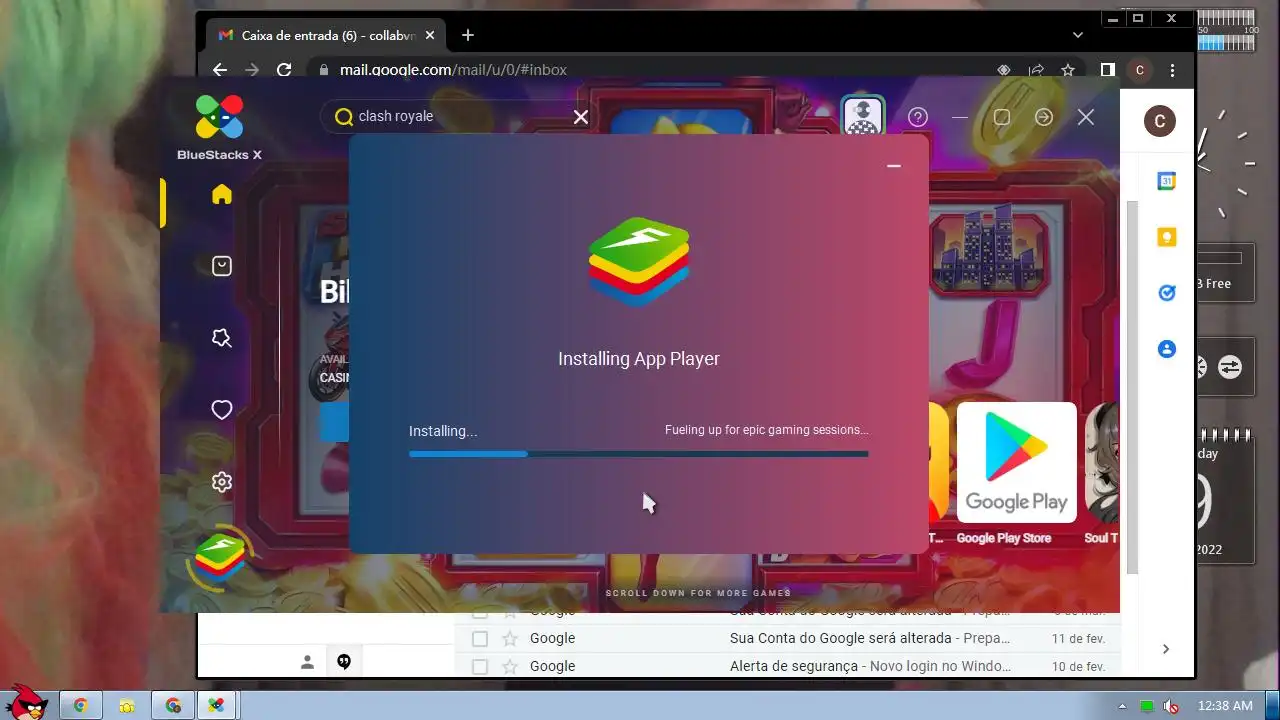This screenshot has width=1280, height=720.
Task: Star the Alerta de segurança email
Action: tap(510, 666)
